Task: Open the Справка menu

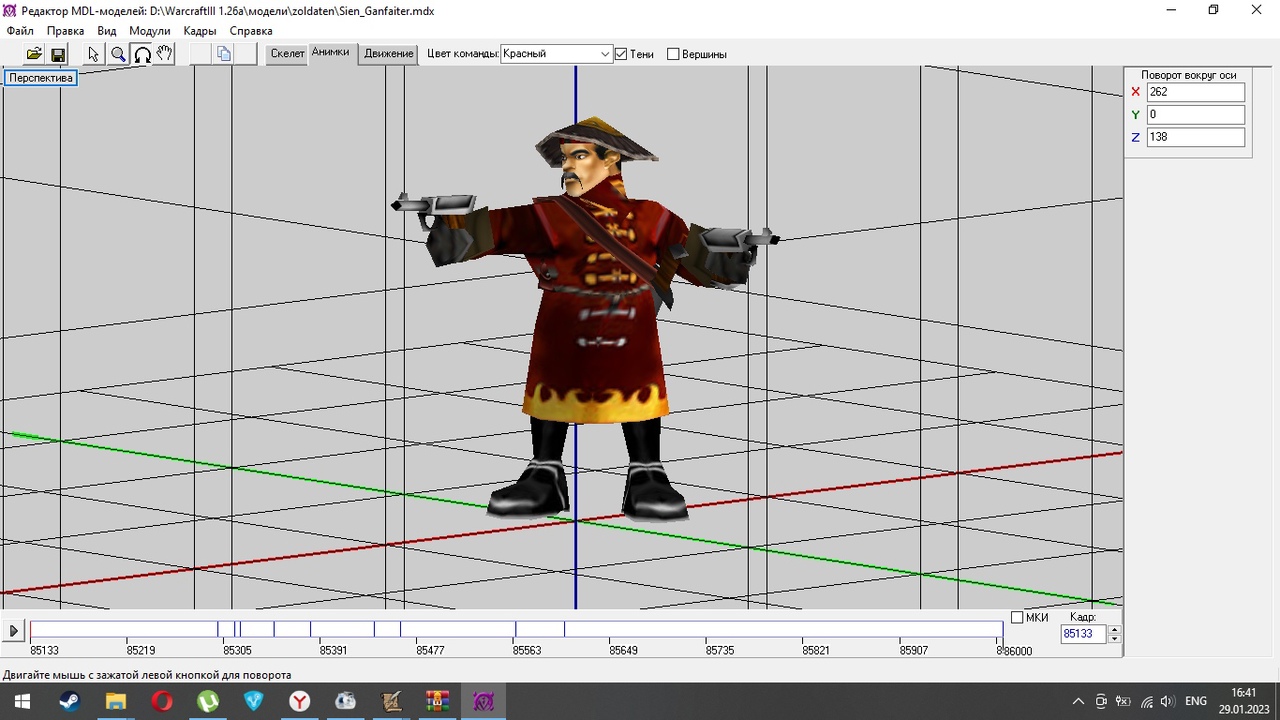Action: click(251, 31)
